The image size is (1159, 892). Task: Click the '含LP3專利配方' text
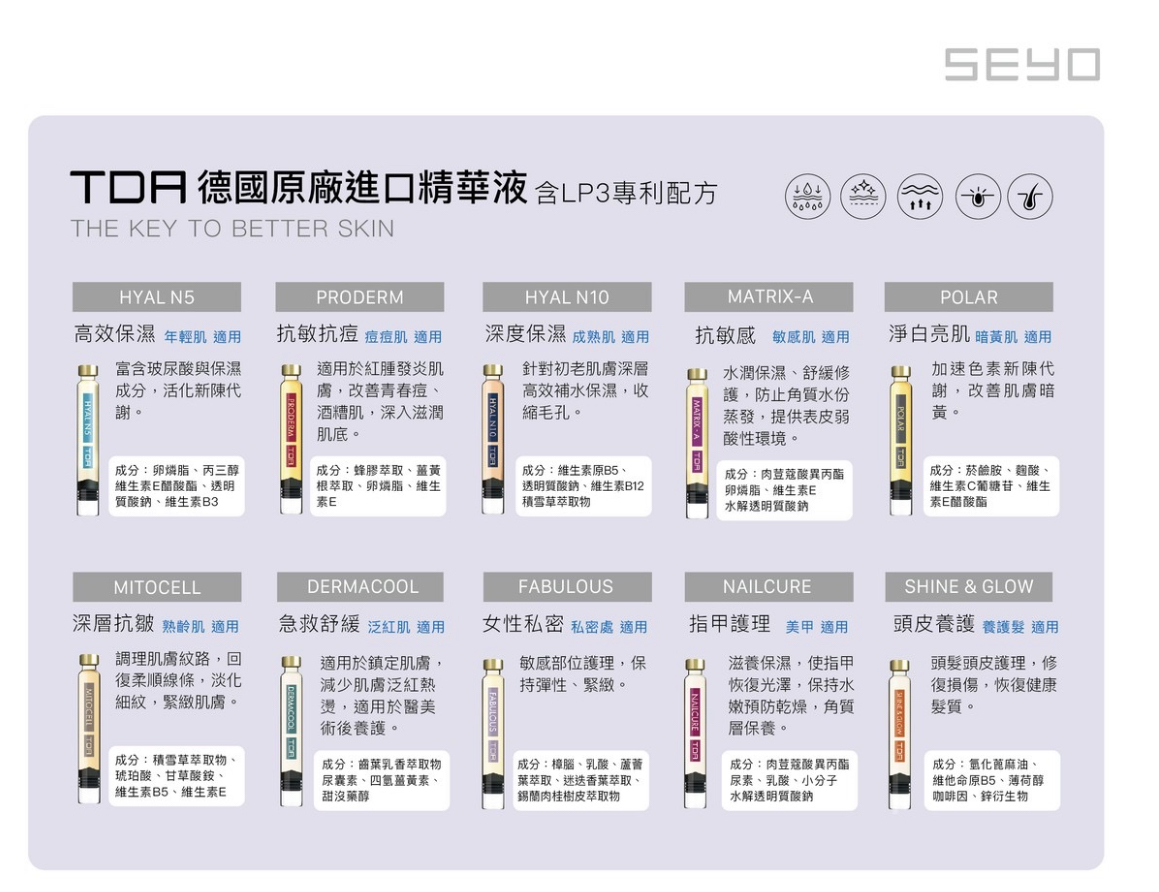tap(625, 193)
